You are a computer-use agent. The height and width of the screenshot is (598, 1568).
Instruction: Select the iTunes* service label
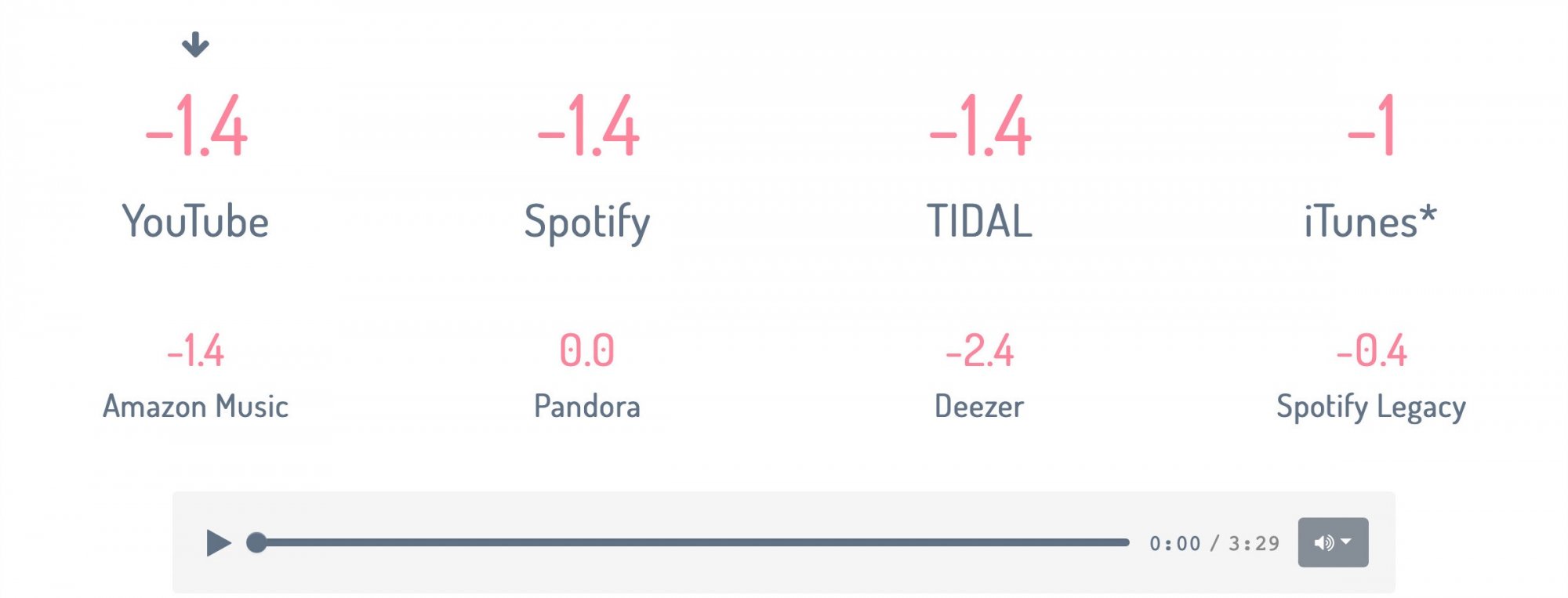coord(1370,222)
